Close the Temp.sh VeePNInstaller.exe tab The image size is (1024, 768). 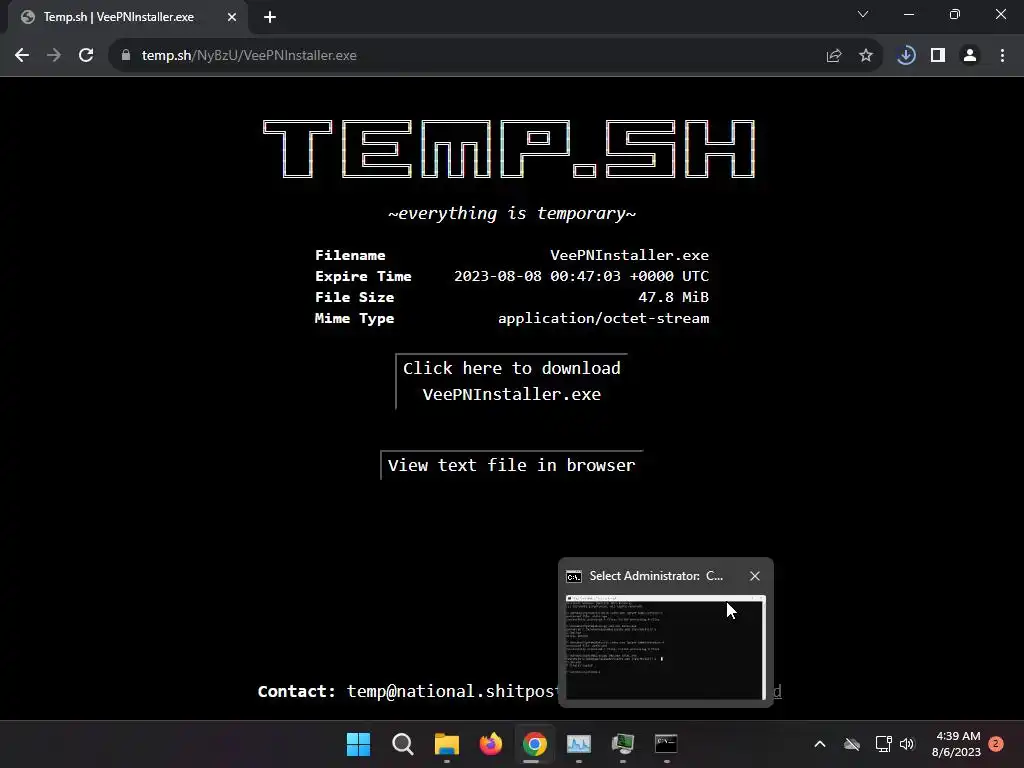(232, 17)
